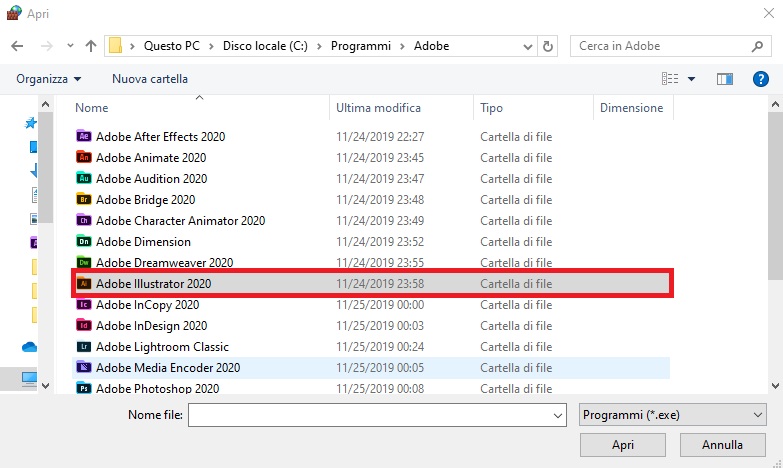Navigate to Disco locale (C:) breadcrumb

pyautogui.click(x=265, y=46)
